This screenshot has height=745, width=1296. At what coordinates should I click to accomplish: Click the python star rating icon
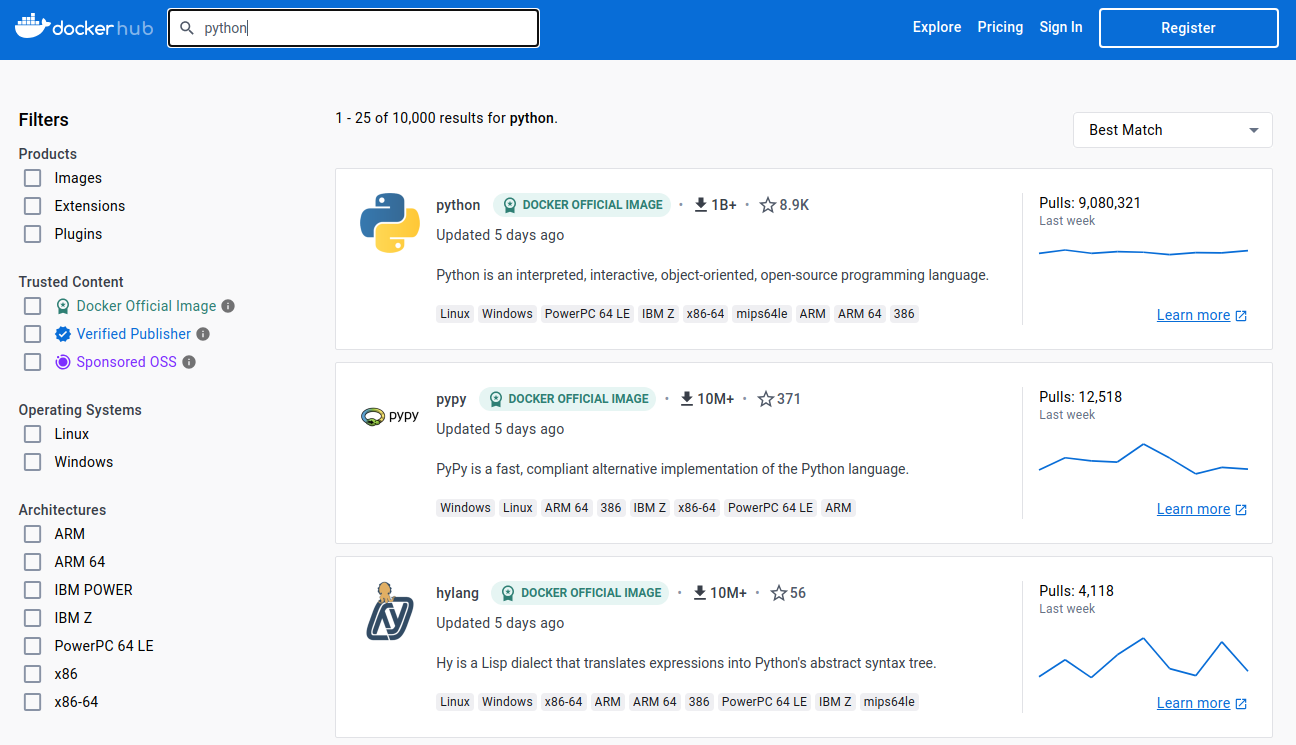pos(768,204)
